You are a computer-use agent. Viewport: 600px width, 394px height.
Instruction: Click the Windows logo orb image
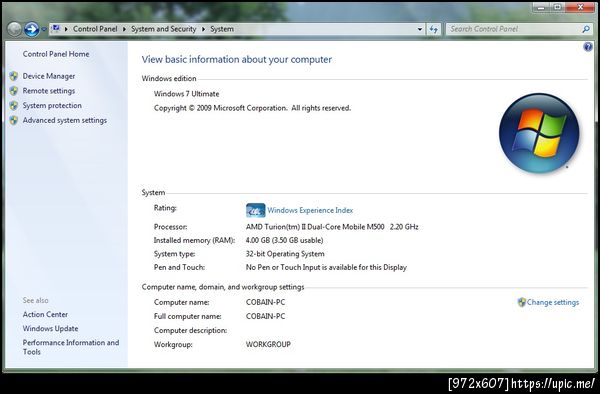tap(539, 133)
